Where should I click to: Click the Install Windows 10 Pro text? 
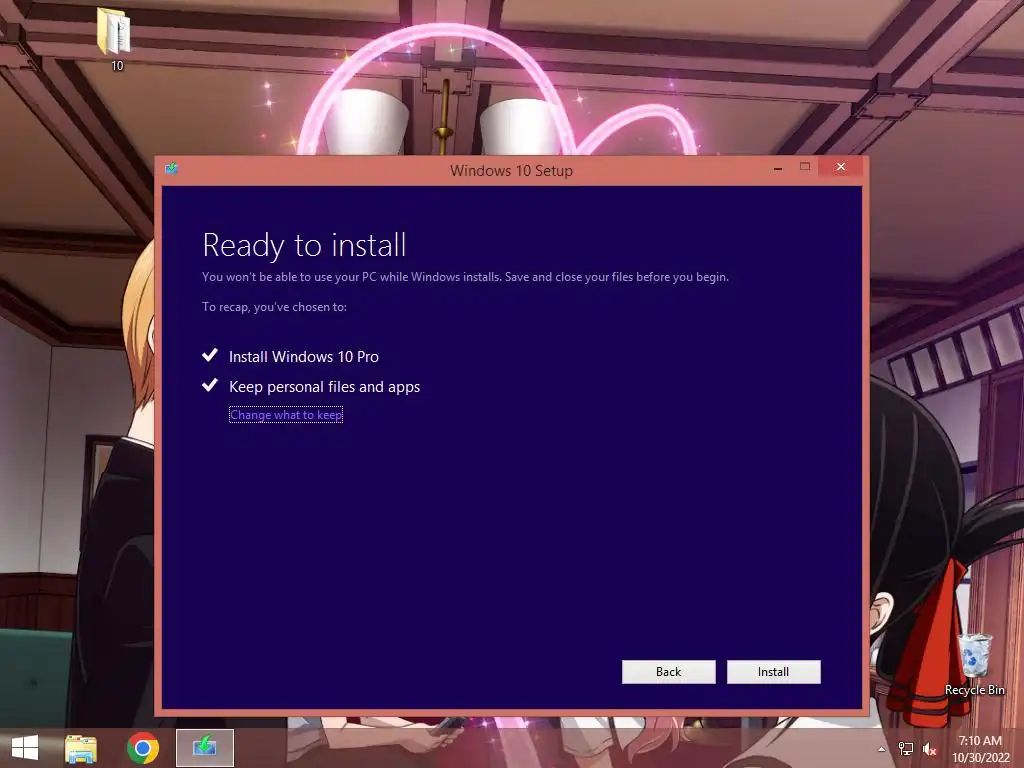click(x=304, y=357)
